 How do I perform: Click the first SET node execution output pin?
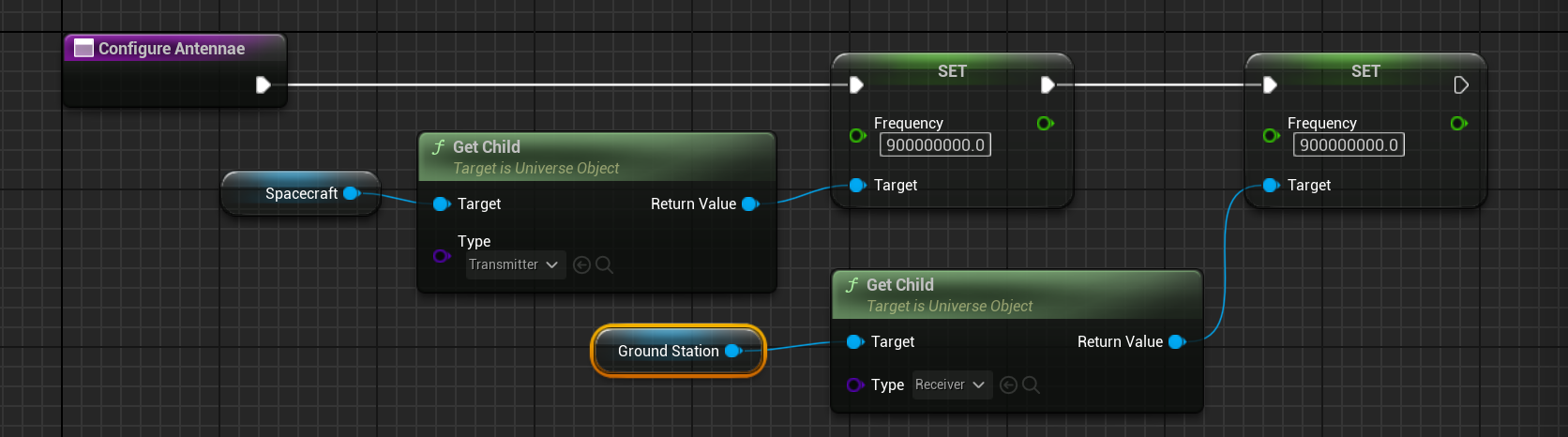point(1048,85)
